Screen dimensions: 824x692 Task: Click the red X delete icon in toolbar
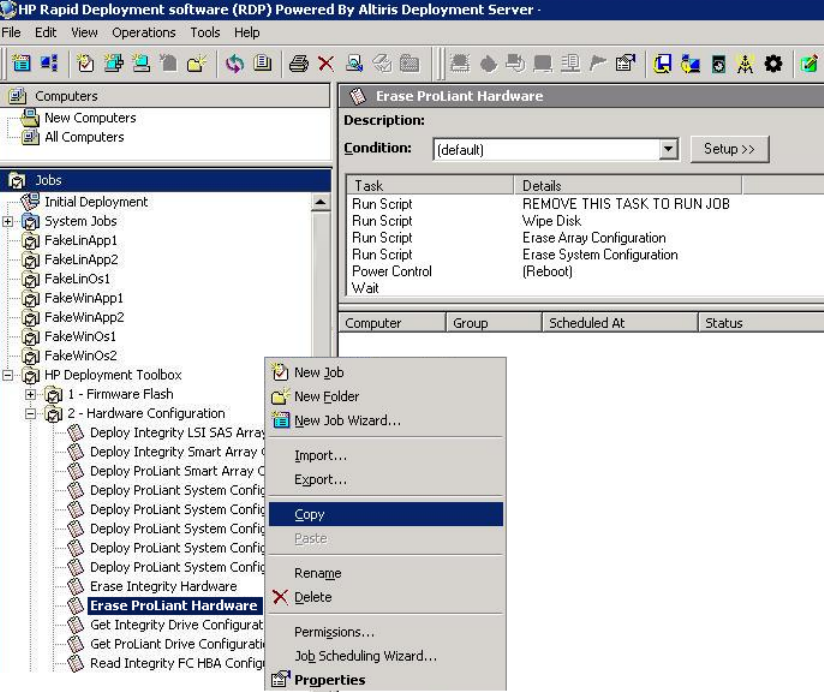[x=325, y=64]
